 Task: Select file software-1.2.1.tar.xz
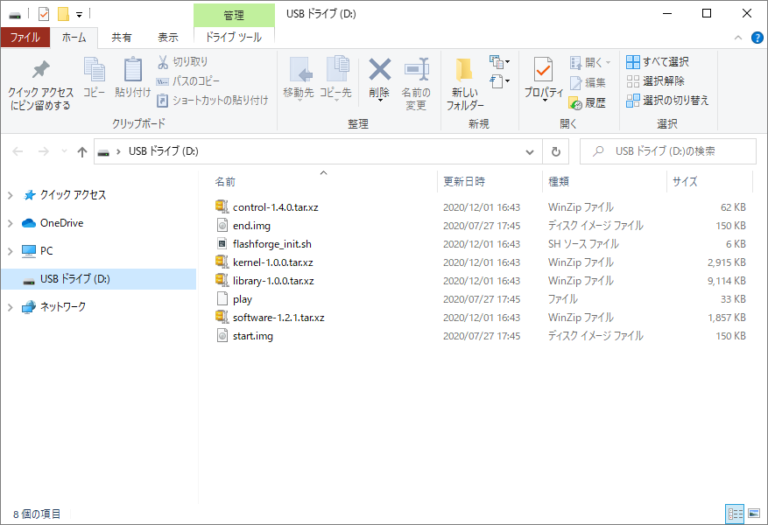point(278,317)
